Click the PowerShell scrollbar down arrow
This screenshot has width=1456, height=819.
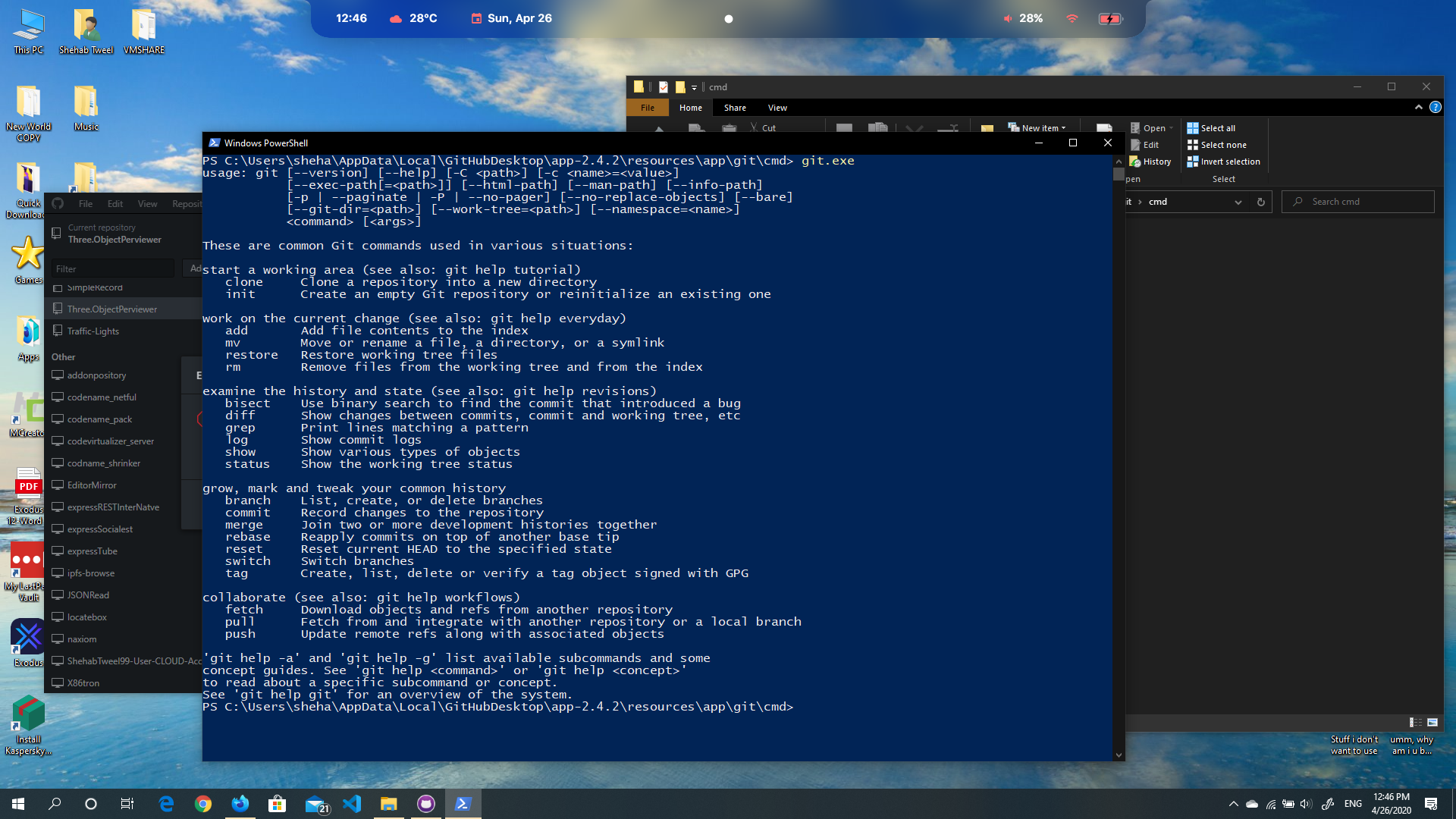(x=1119, y=755)
